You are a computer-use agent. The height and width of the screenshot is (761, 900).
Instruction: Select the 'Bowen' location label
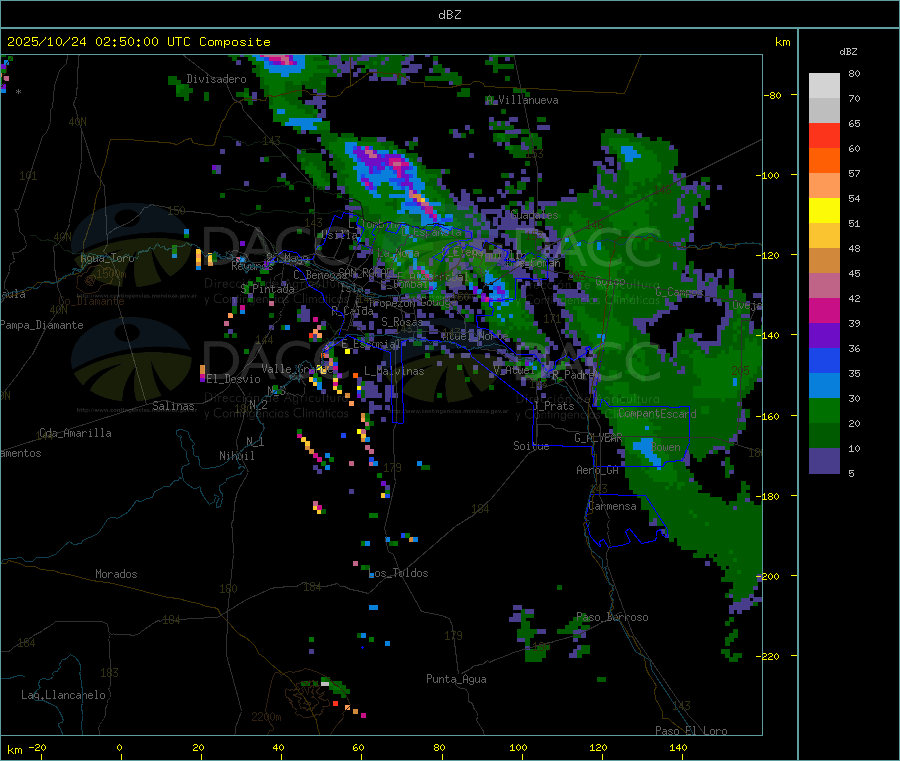tap(666, 447)
